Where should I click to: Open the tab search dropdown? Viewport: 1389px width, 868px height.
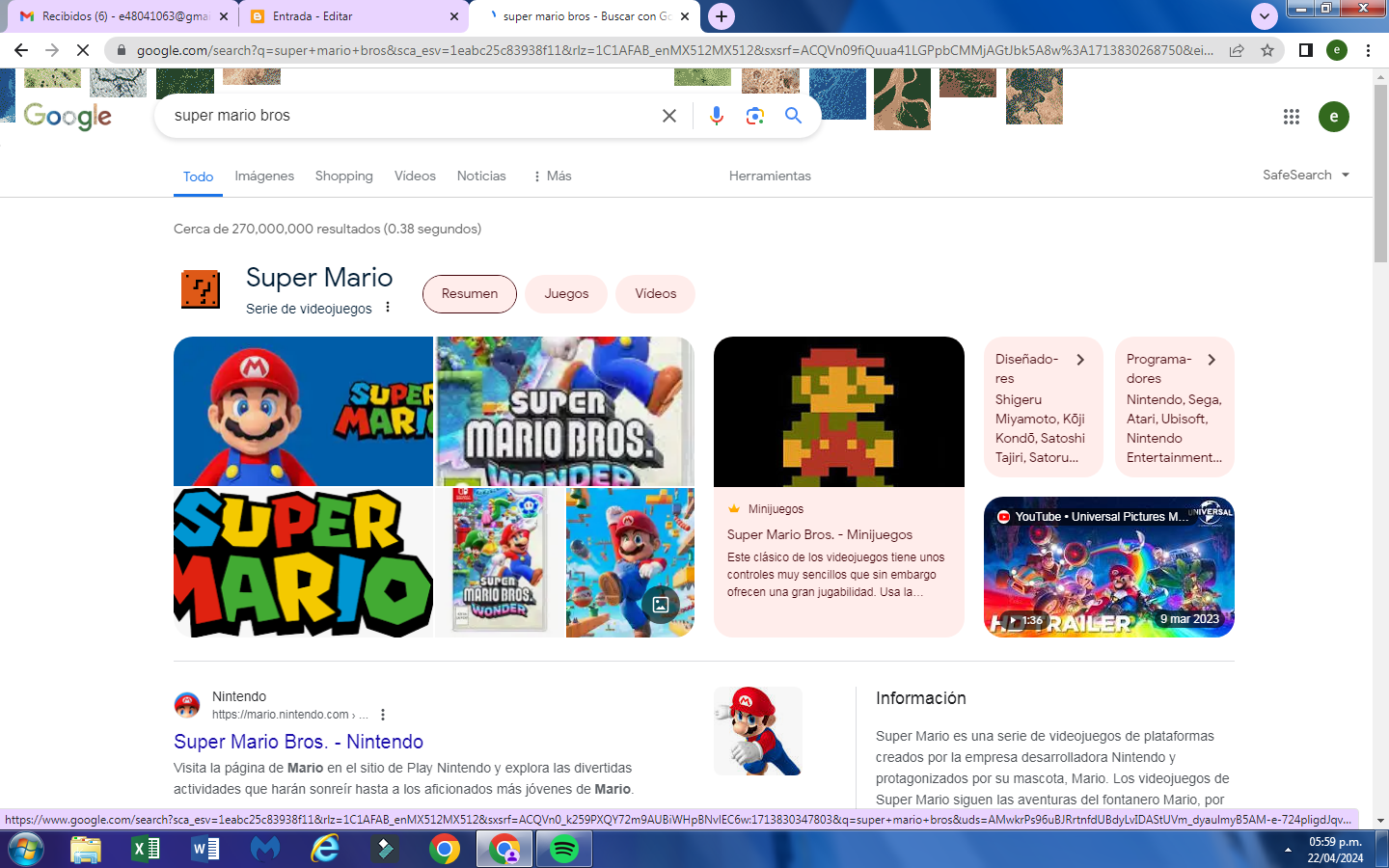pos(1264,16)
